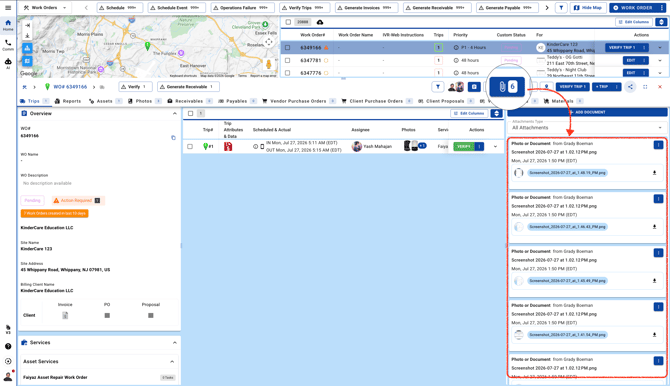
Task: Open user profile icon in sidebar
Action: pos(8,377)
